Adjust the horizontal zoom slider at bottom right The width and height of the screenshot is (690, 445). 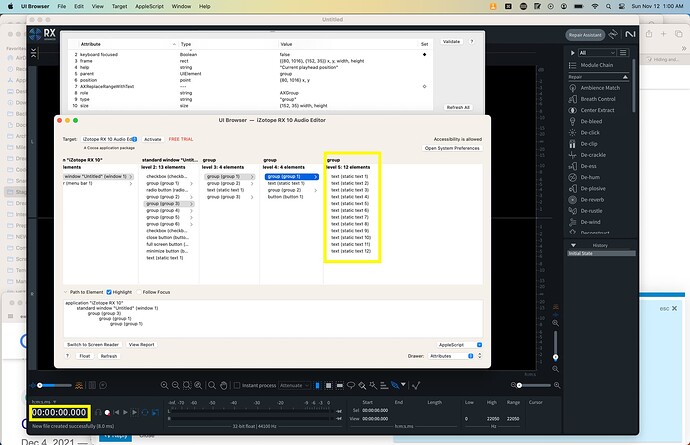coord(535,386)
